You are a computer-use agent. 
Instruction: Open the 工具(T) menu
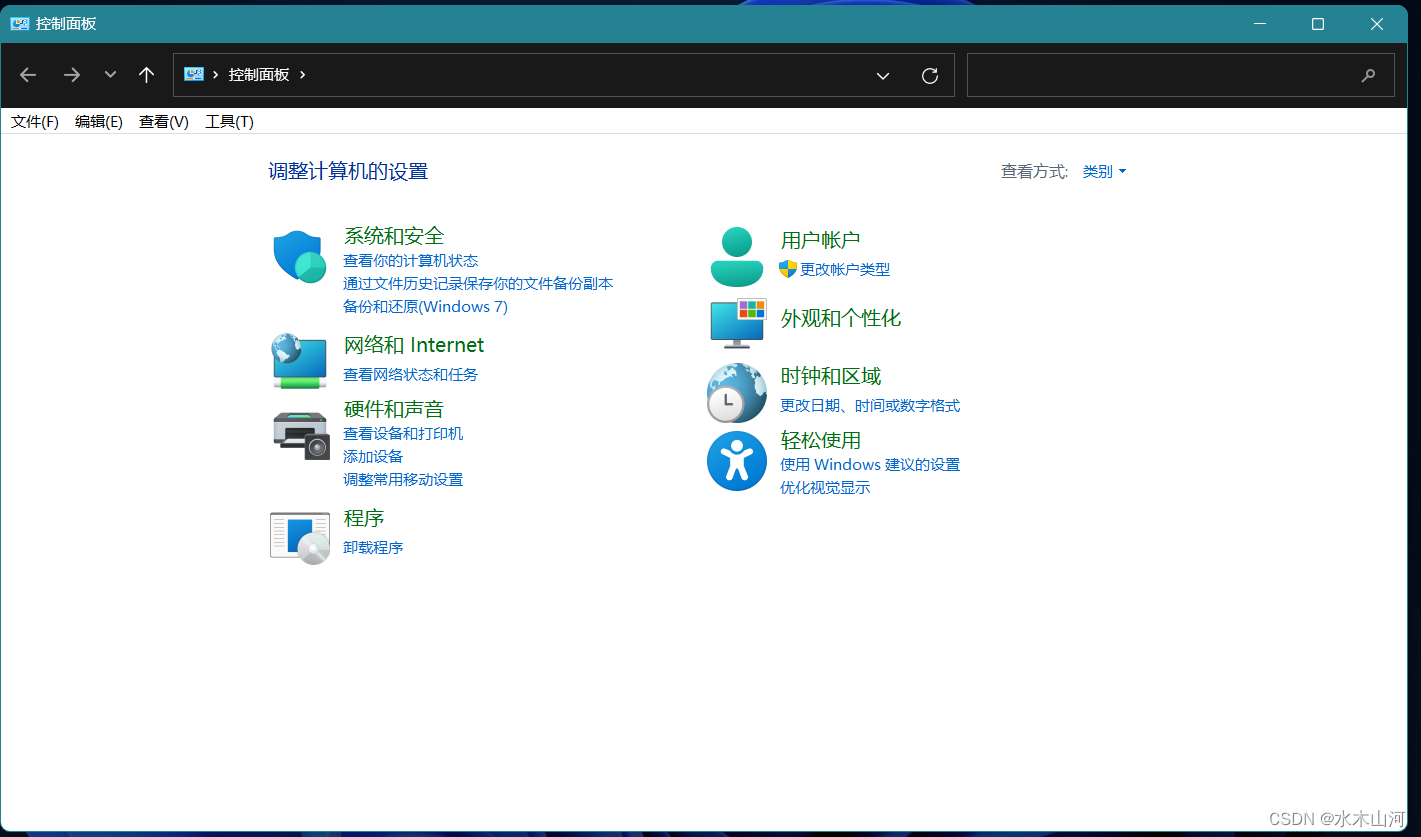pos(229,121)
